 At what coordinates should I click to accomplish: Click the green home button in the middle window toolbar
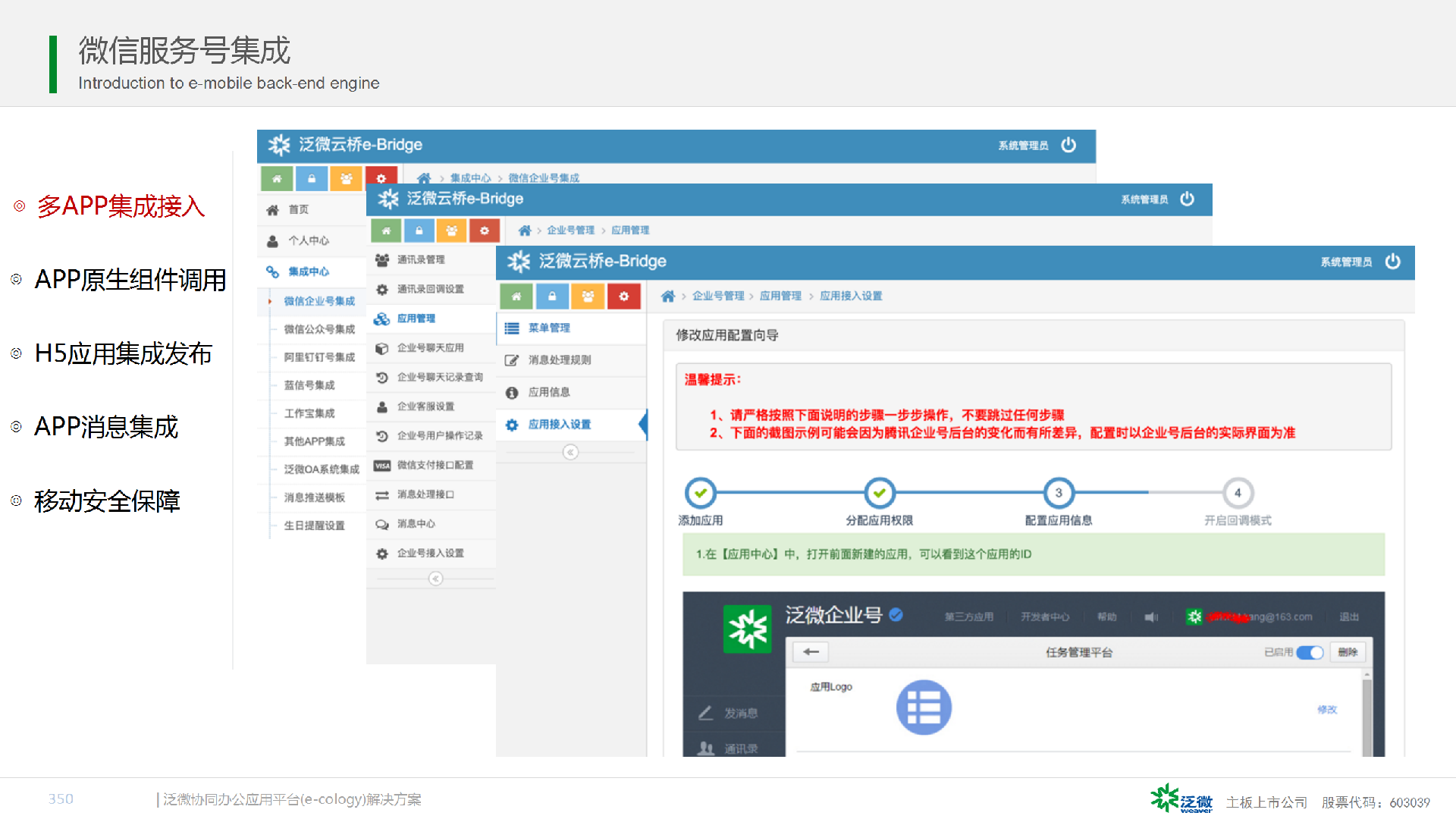(x=386, y=231)
